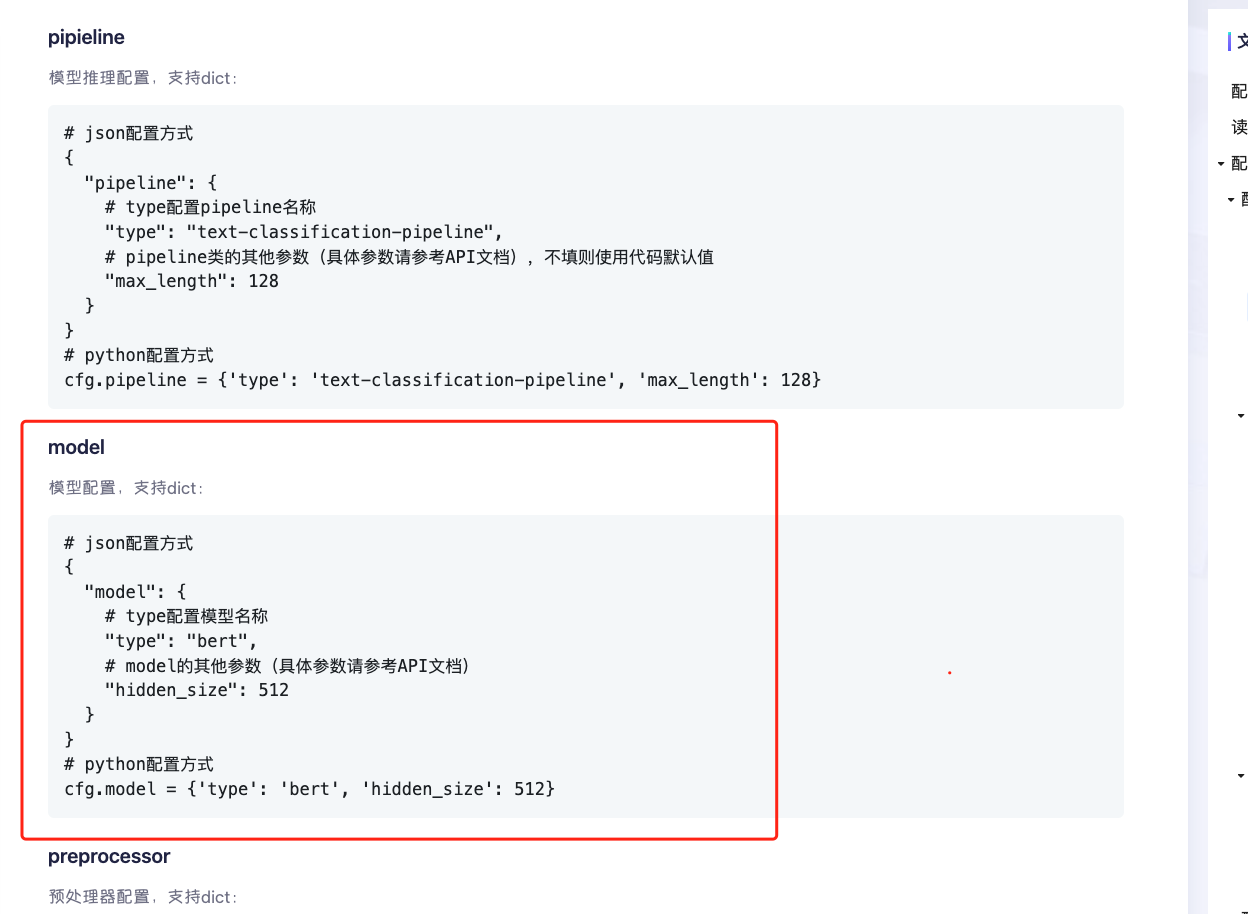Click the "pipieline" section heading

pos(86,38)
